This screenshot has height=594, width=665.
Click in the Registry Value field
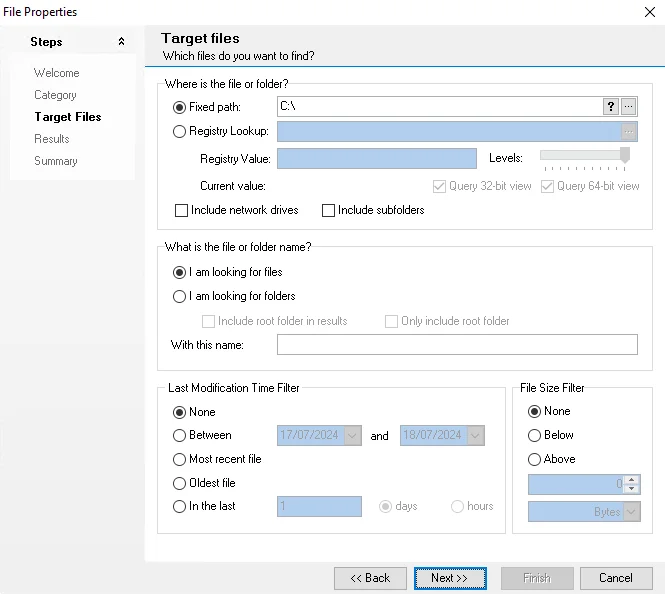coord(377,159)
